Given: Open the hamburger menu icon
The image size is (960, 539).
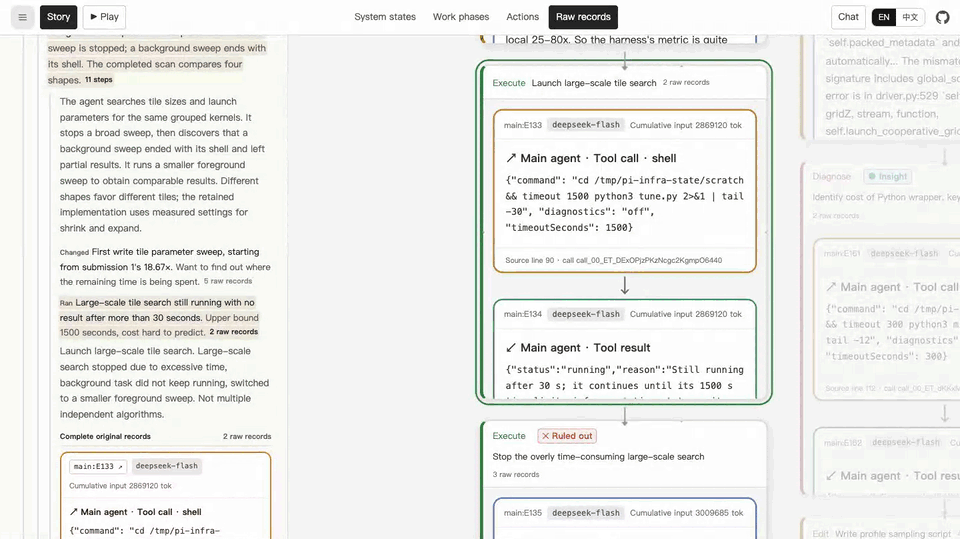Looking at the screenshot, I should [x=23, y=17].
